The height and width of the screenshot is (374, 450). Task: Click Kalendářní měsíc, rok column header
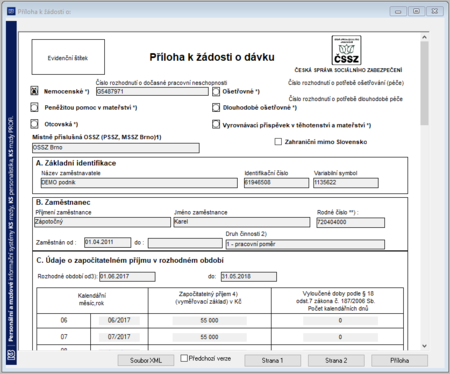click(92, 299)
